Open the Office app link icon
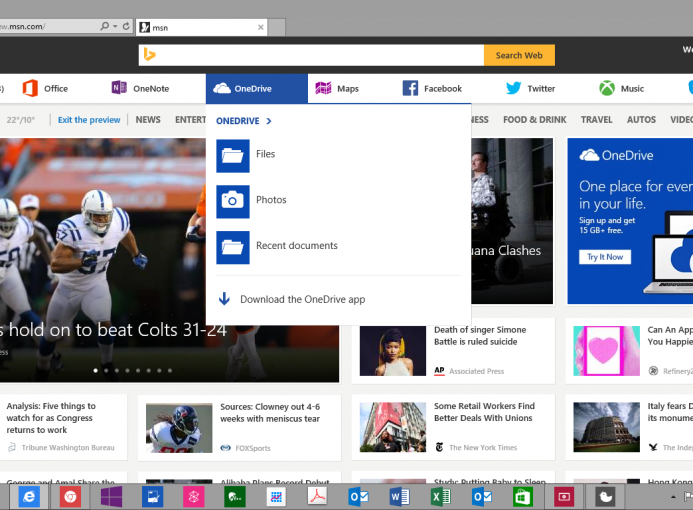 coord(30,88)
